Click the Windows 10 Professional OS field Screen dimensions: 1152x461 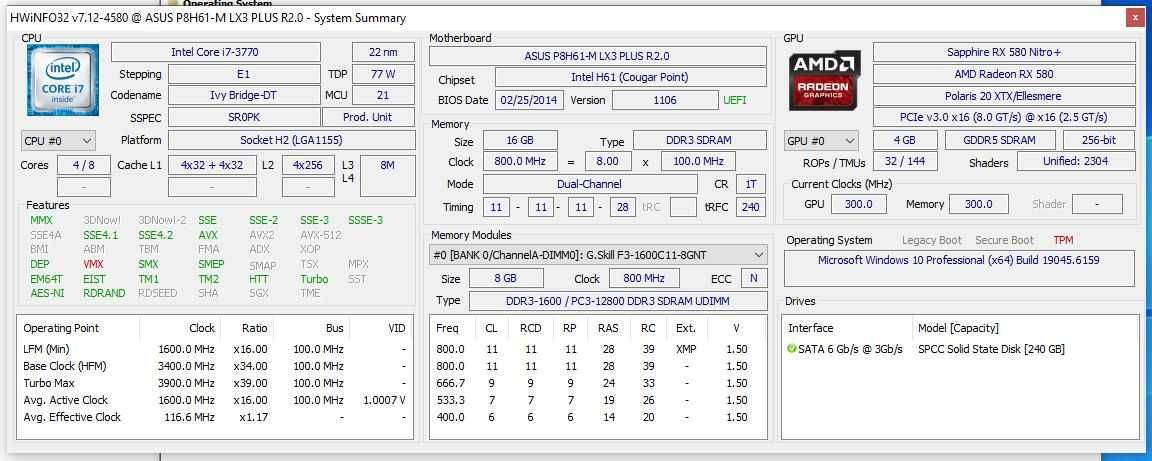pos(960,268)
